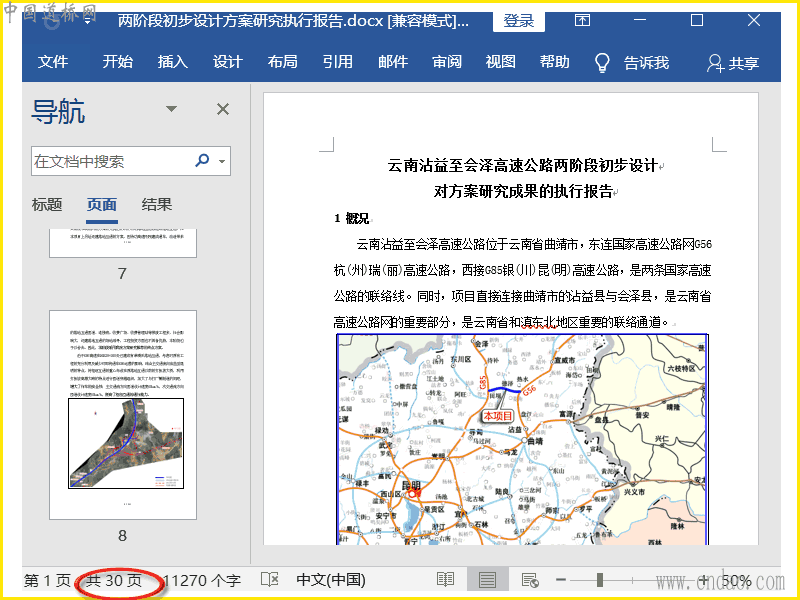Close the navigation pane with X
The width and height of the screenshot is (800, 600).
[x=223, y=110]
